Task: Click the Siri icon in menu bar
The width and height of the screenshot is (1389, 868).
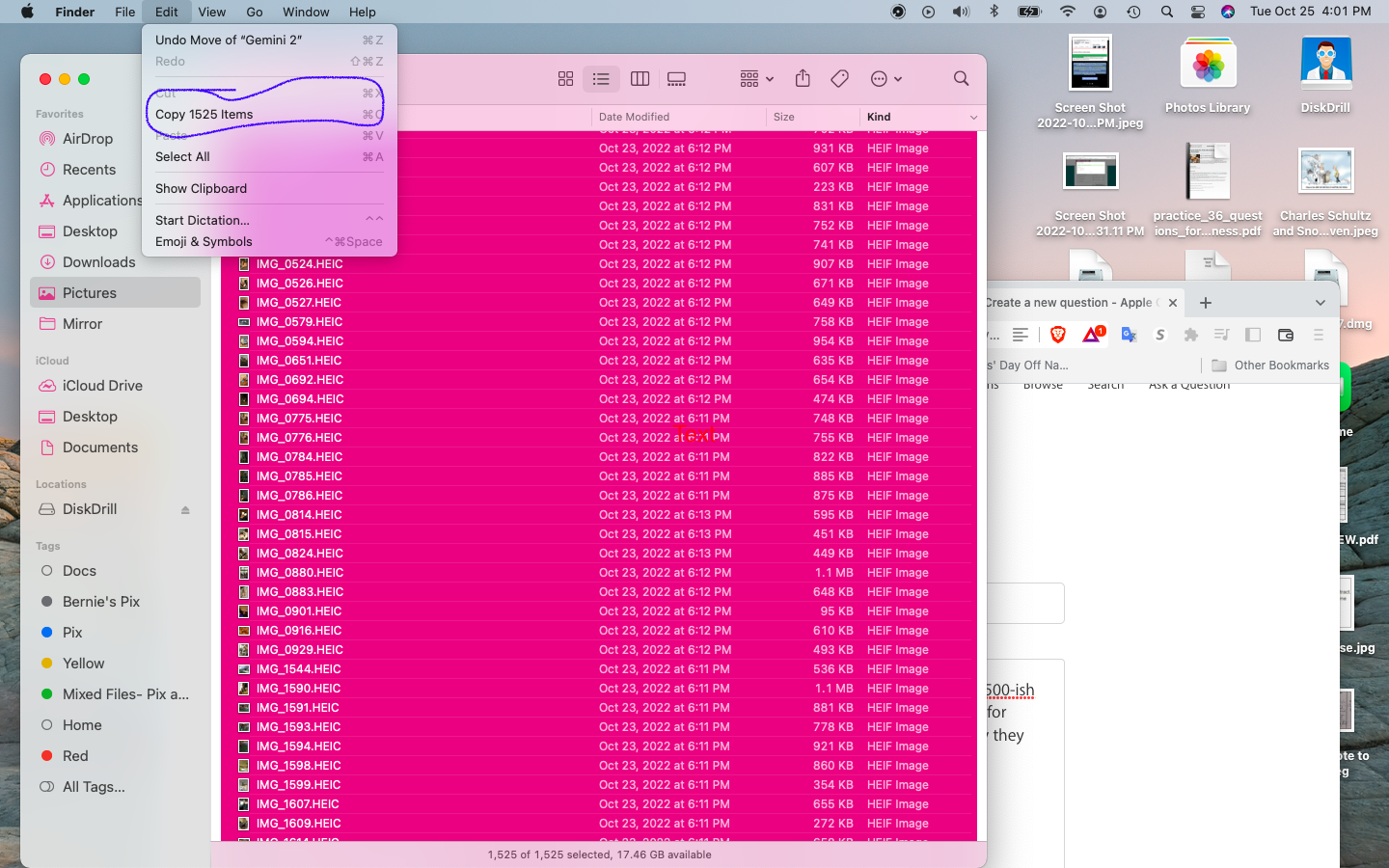Action: tap(1228, 12)
